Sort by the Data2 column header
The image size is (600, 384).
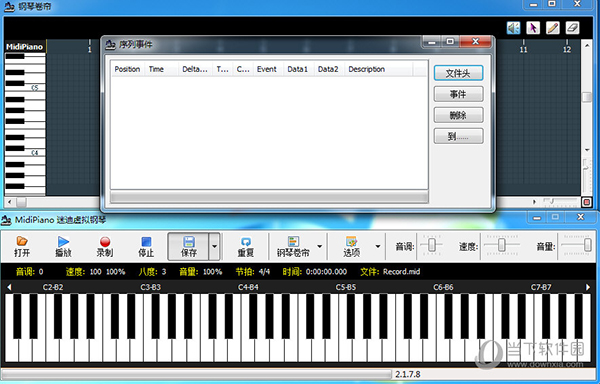[x=328, y=69]
